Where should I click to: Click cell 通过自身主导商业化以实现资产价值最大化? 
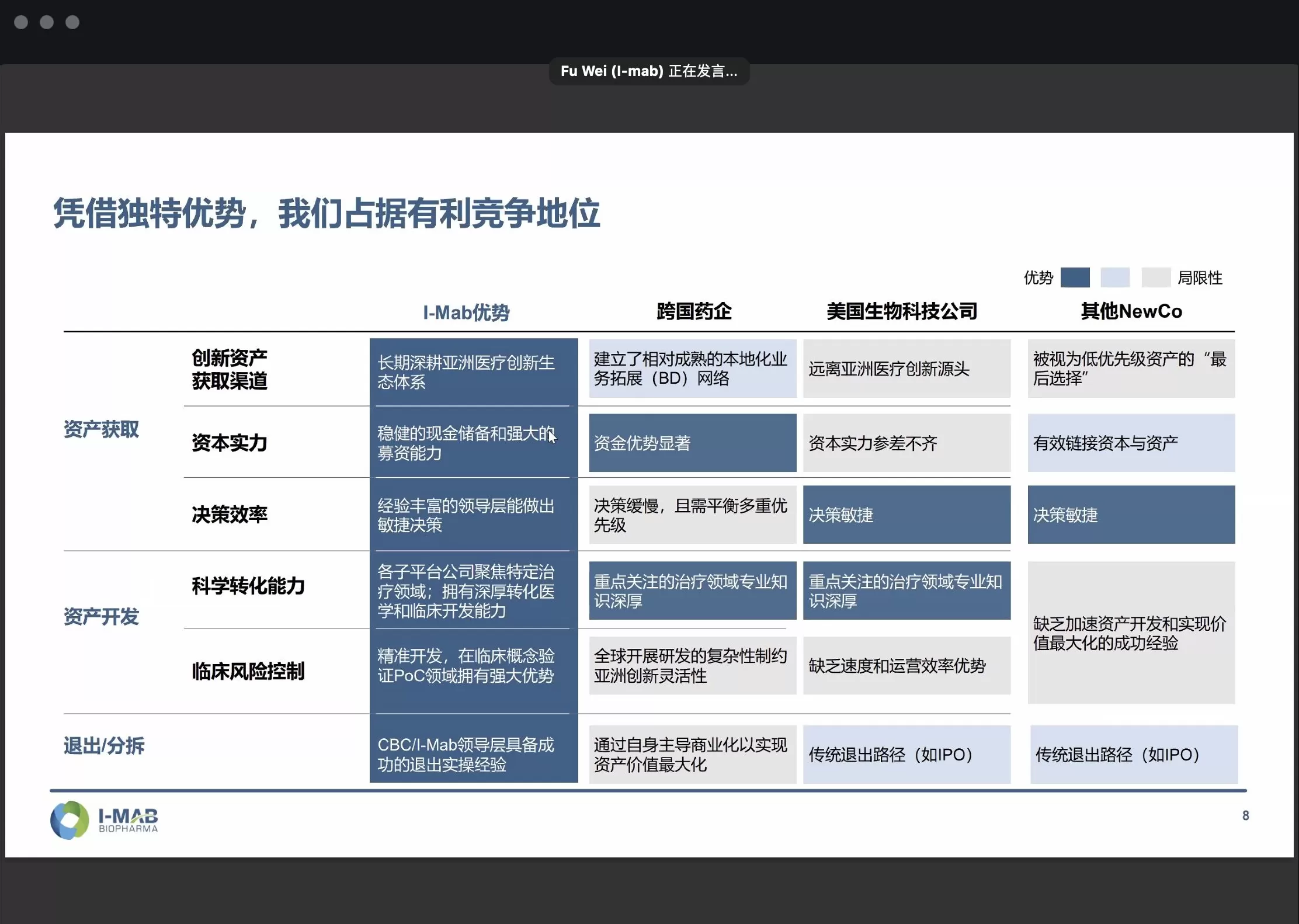point(692,755)
